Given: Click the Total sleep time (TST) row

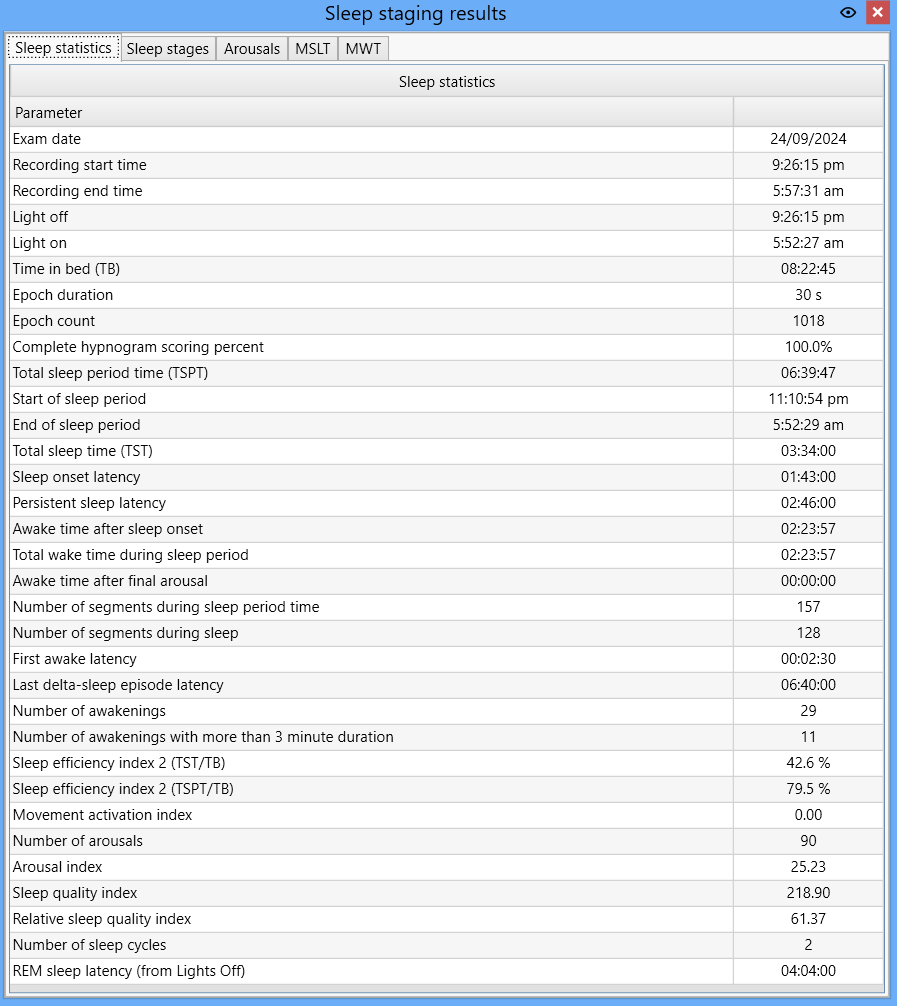Looking at the screenshot, I should point(447,451).
